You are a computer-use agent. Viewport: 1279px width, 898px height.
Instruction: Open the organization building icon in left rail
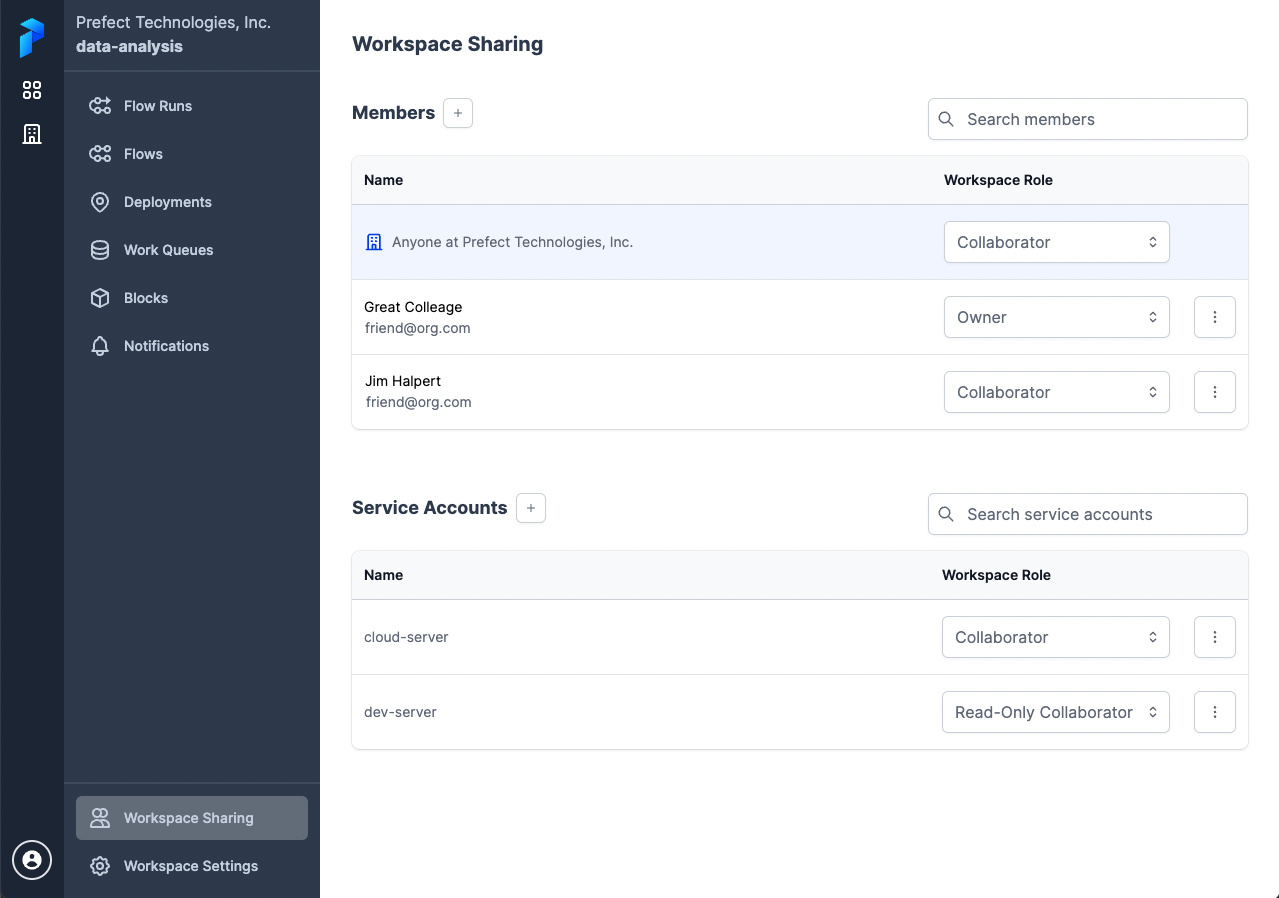pos(32,134)
